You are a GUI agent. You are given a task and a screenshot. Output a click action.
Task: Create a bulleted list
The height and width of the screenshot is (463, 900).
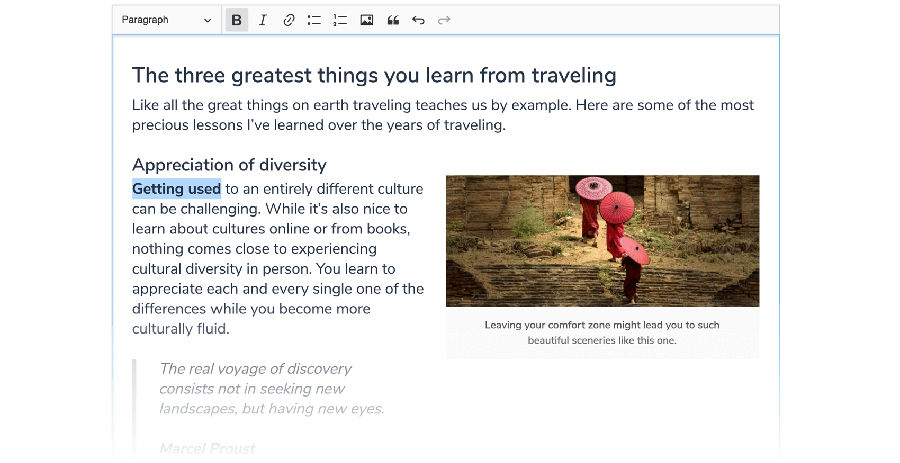[x=315, y=20]
